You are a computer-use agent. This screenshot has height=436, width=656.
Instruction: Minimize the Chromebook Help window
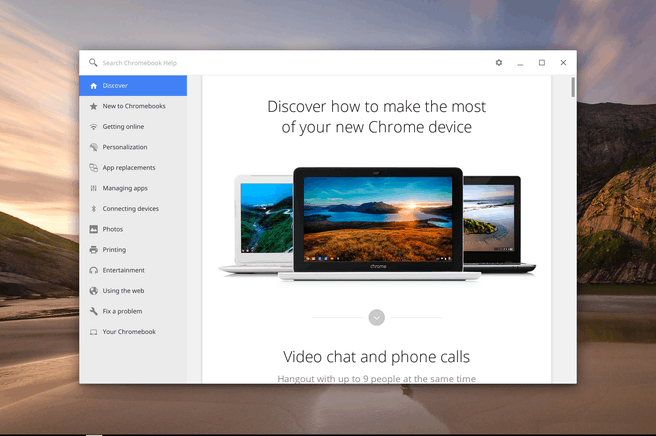(x=520, y=63)
